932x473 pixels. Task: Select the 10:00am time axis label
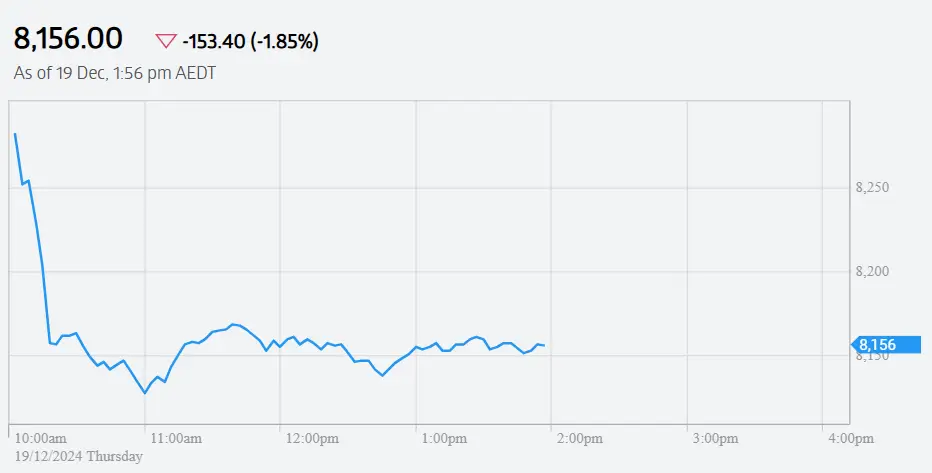pos(41,438)
